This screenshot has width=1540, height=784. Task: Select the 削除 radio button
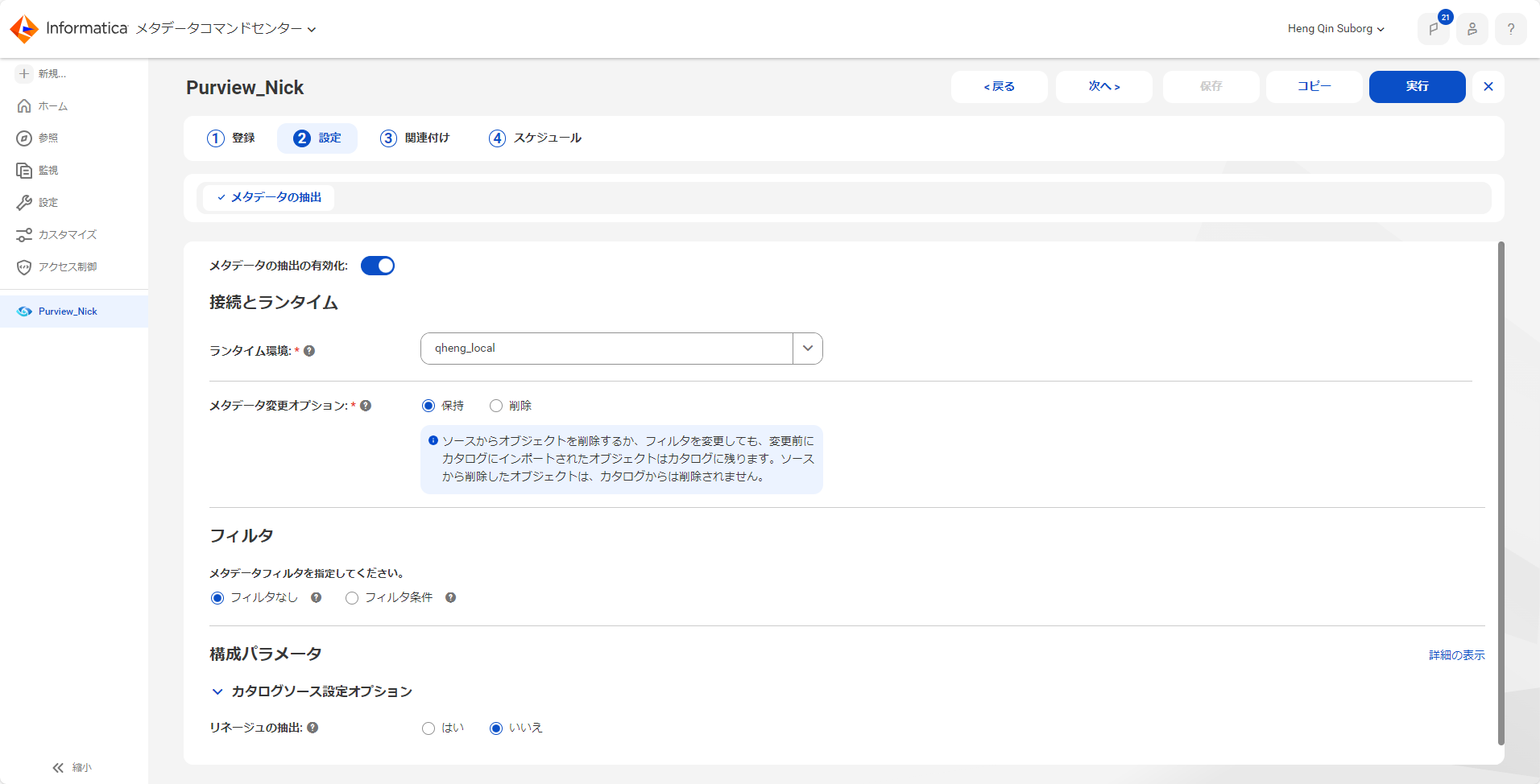pos(496,406)
